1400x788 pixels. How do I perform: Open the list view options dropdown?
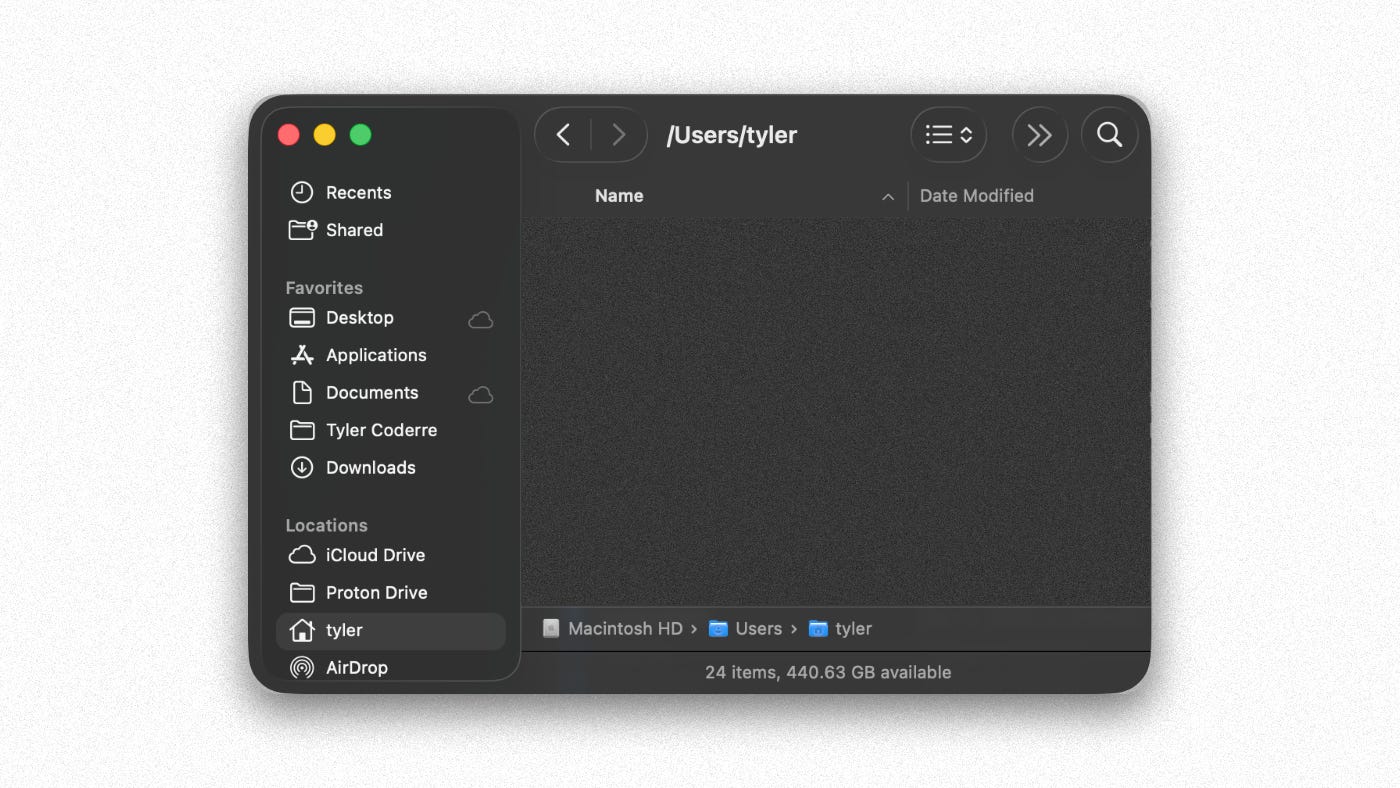tap(948, 135)
